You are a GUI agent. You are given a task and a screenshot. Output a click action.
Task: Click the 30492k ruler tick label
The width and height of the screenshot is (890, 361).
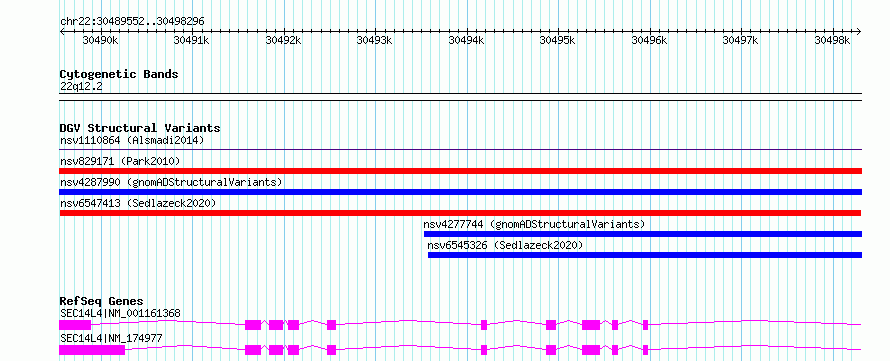[284, 40]
